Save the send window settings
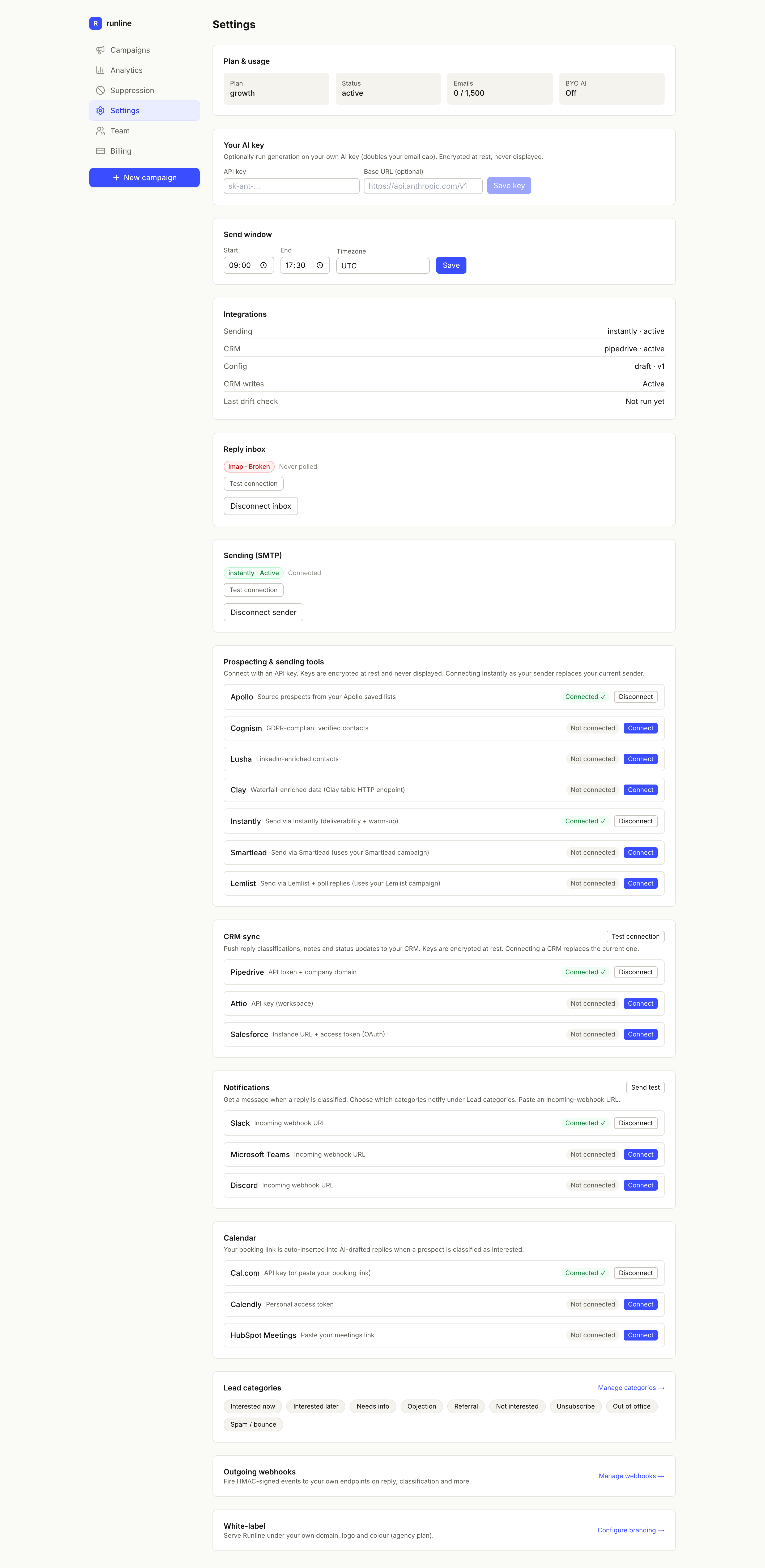Viewport: 765px width, 1568px height. [x=451, y=265]
